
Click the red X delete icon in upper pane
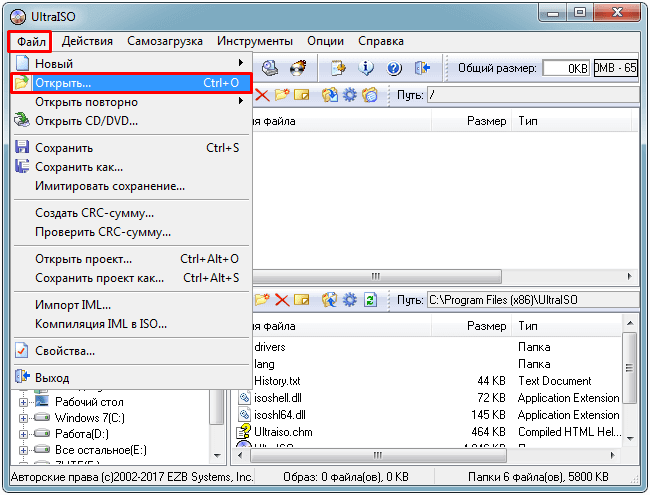262,95
